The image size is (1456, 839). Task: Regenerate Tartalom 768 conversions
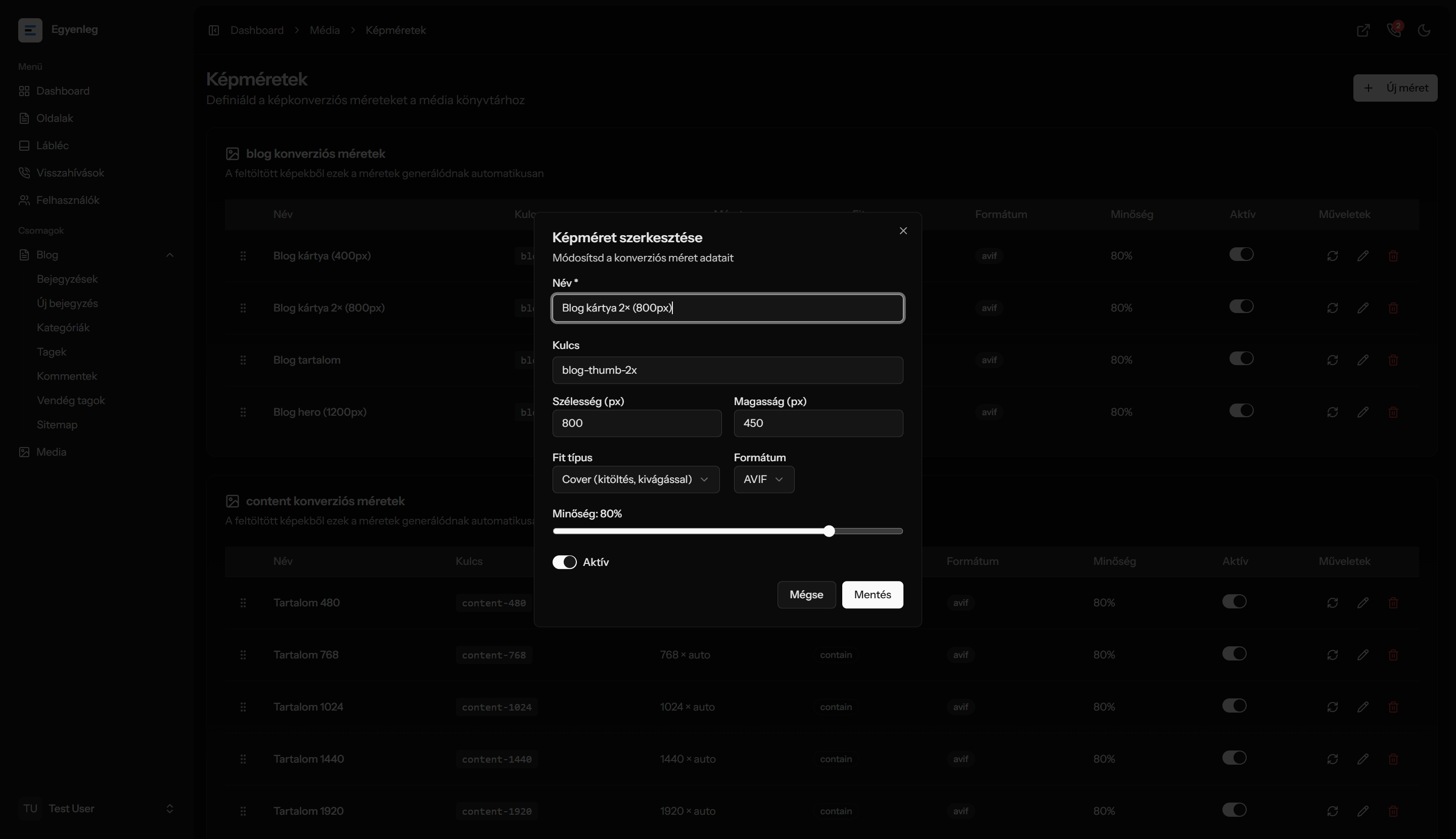pyautogui.click(x=1332, y=655)
